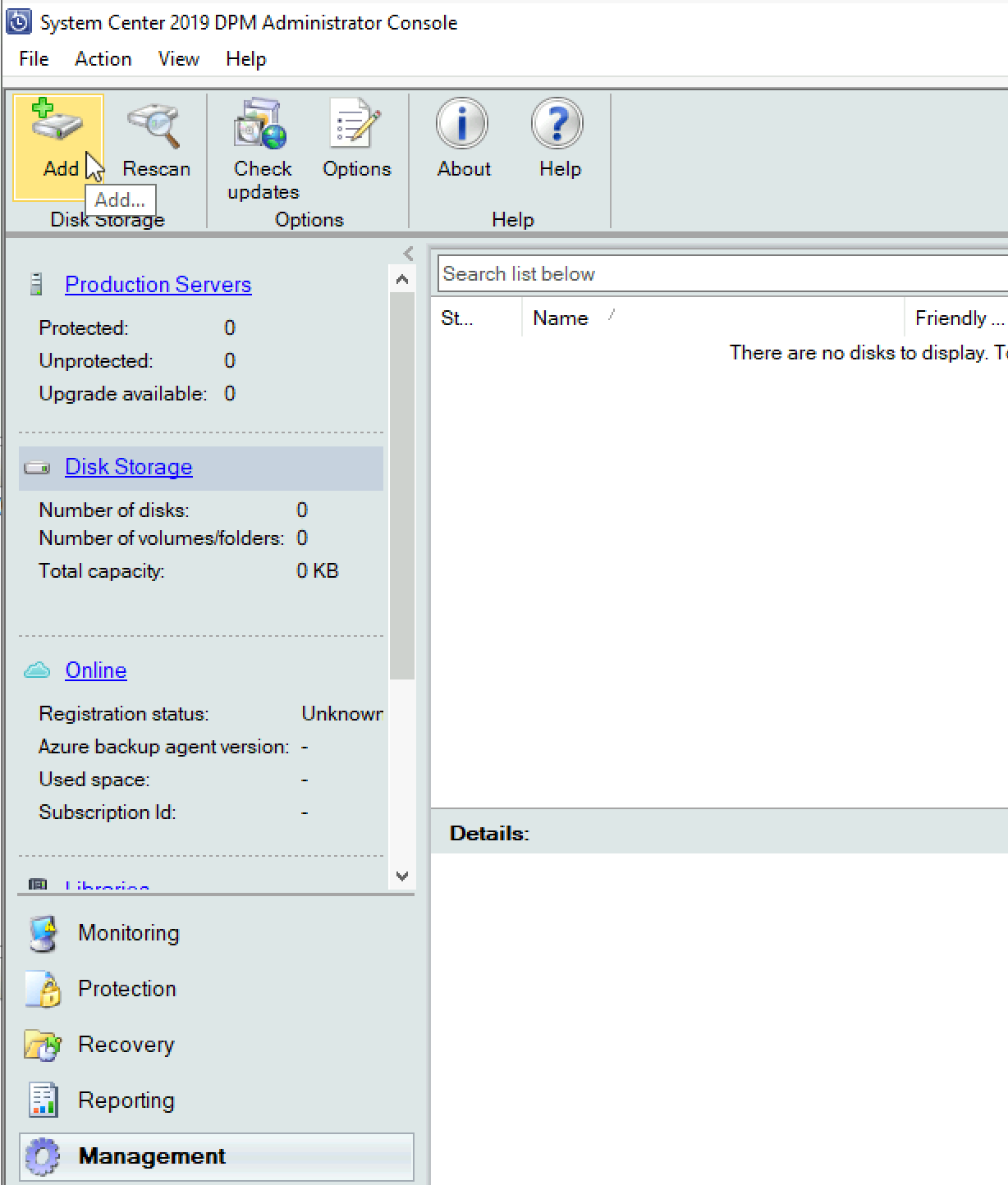This screenshot has height=1185, width=1008.
Task: Click in the Search list below field
Action: click(x=722, y=274)
